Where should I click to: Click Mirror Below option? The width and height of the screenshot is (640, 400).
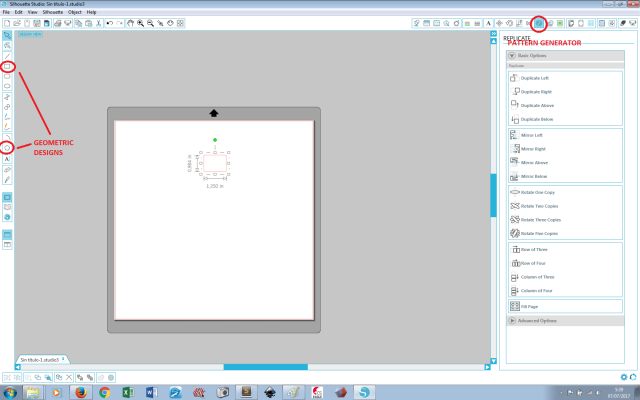pos(565,176)
